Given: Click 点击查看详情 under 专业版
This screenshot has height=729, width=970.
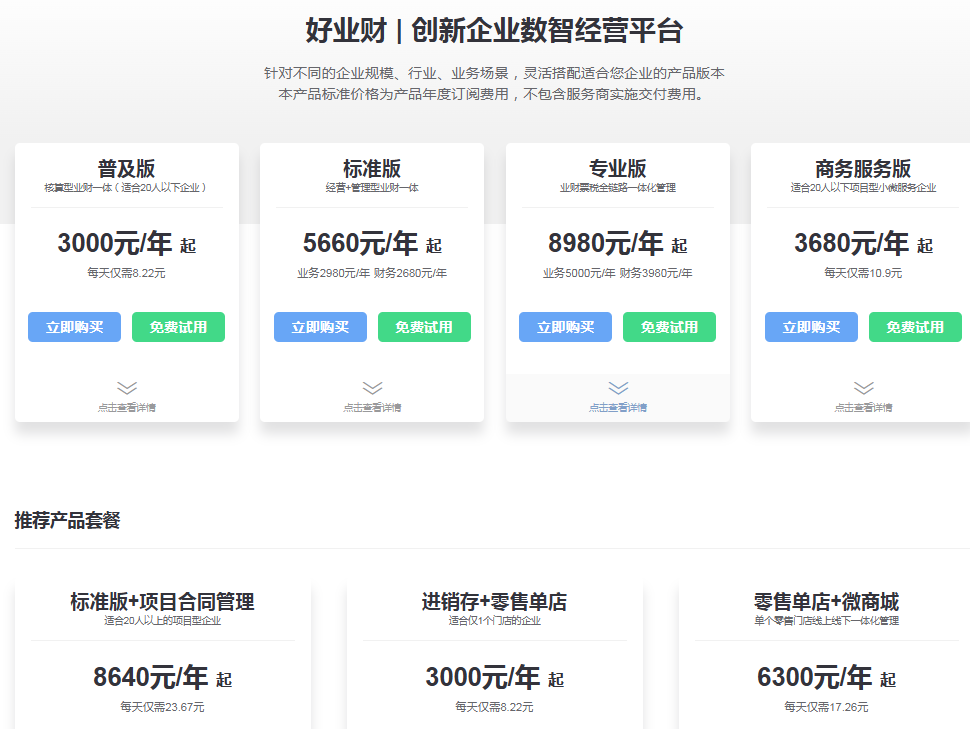Looking at the screenshot, I should 618,407.
